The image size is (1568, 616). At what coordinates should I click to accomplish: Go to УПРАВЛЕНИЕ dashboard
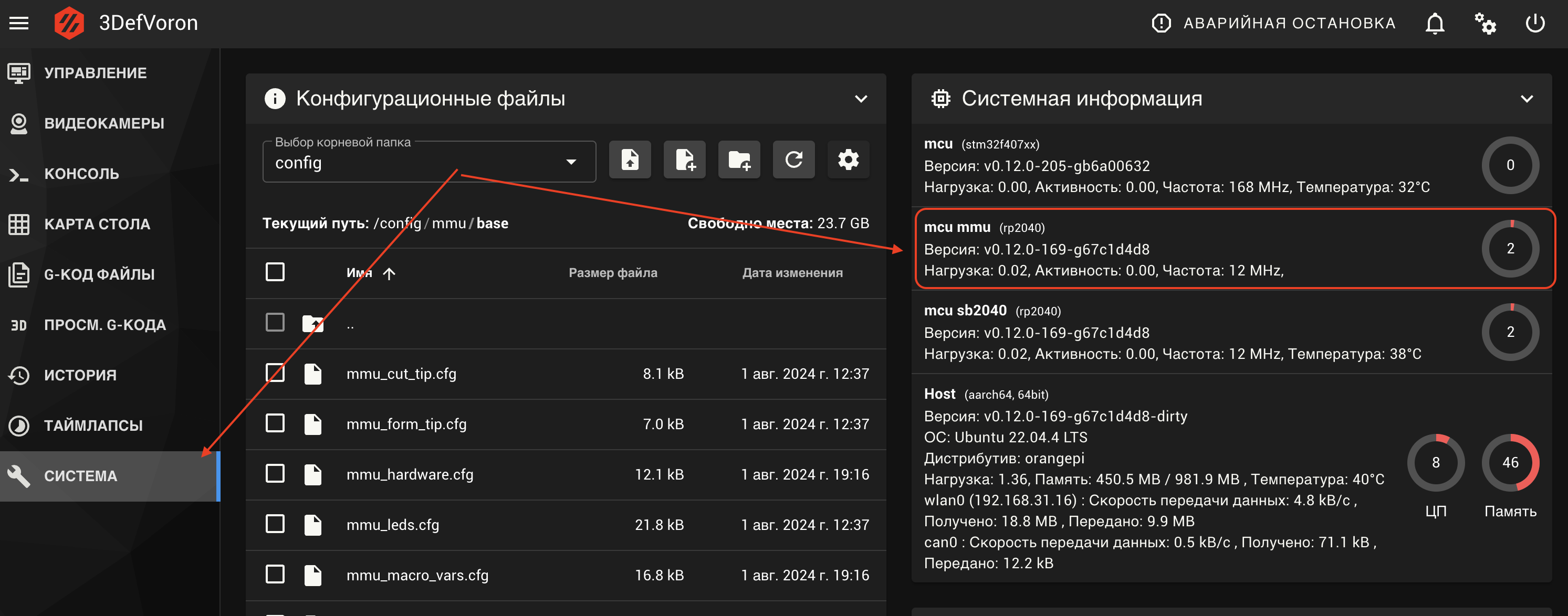(110, 73)
